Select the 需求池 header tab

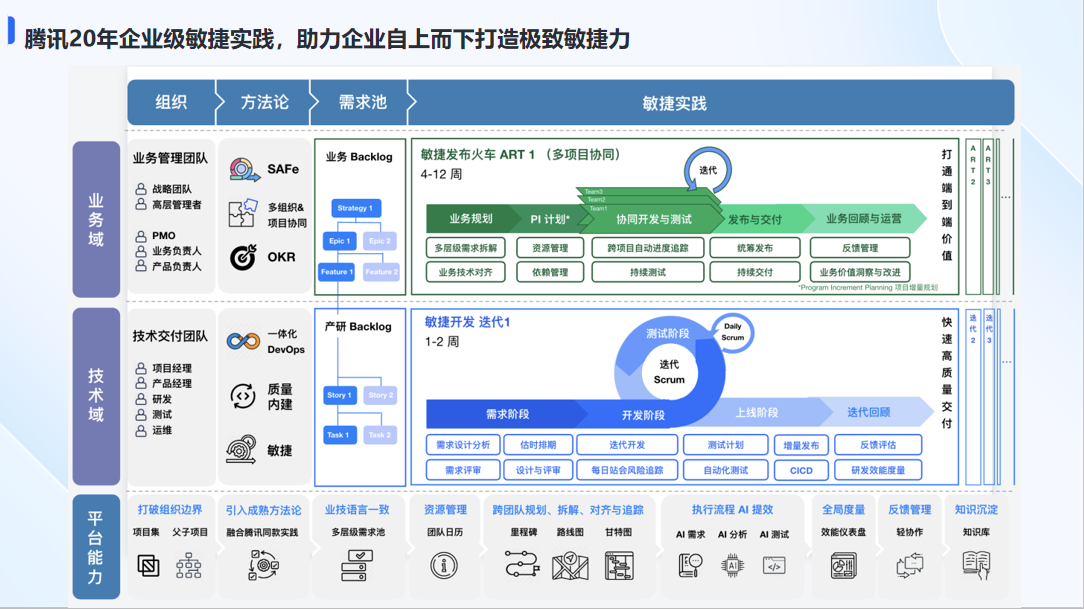[x=362, y=102]
